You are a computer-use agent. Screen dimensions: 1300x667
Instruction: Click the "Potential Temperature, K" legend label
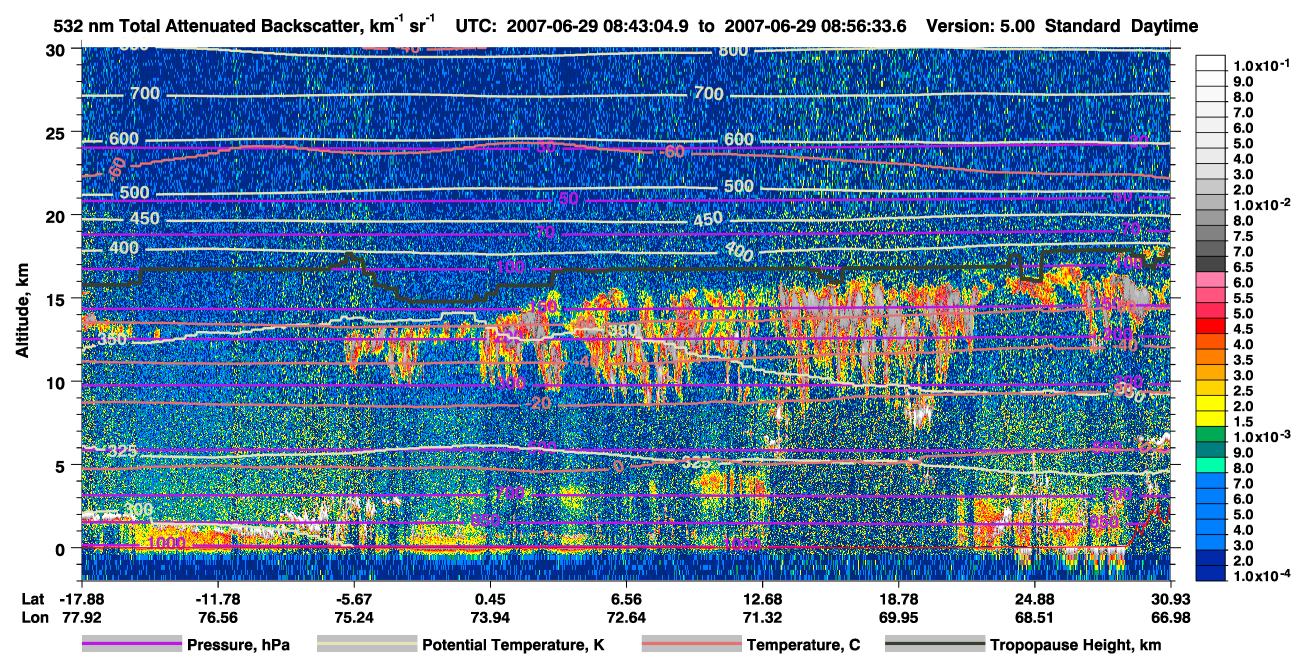[513, 645]
